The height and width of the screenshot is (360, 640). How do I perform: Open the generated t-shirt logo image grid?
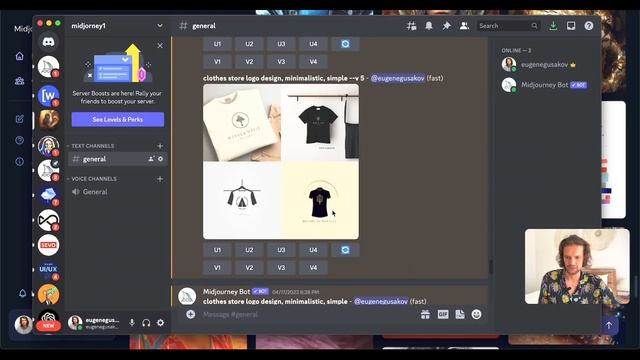point(281,162)
